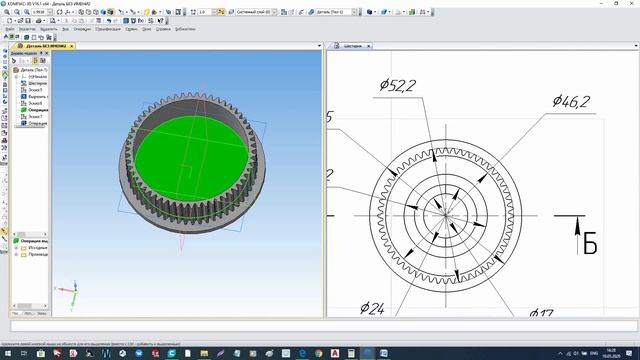This screenshot has height=360, width=640.
Task: Select Эскиз:5 in the model tree
Action: [32, 90]
